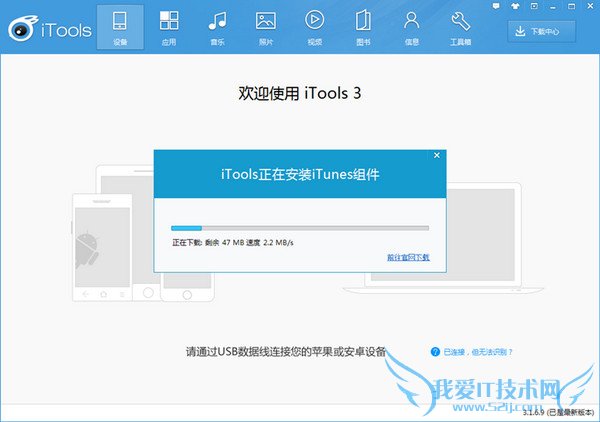This screenshot has height=422, width=600.
Task: Click the download progress bar
Action: tap(300, 228)
